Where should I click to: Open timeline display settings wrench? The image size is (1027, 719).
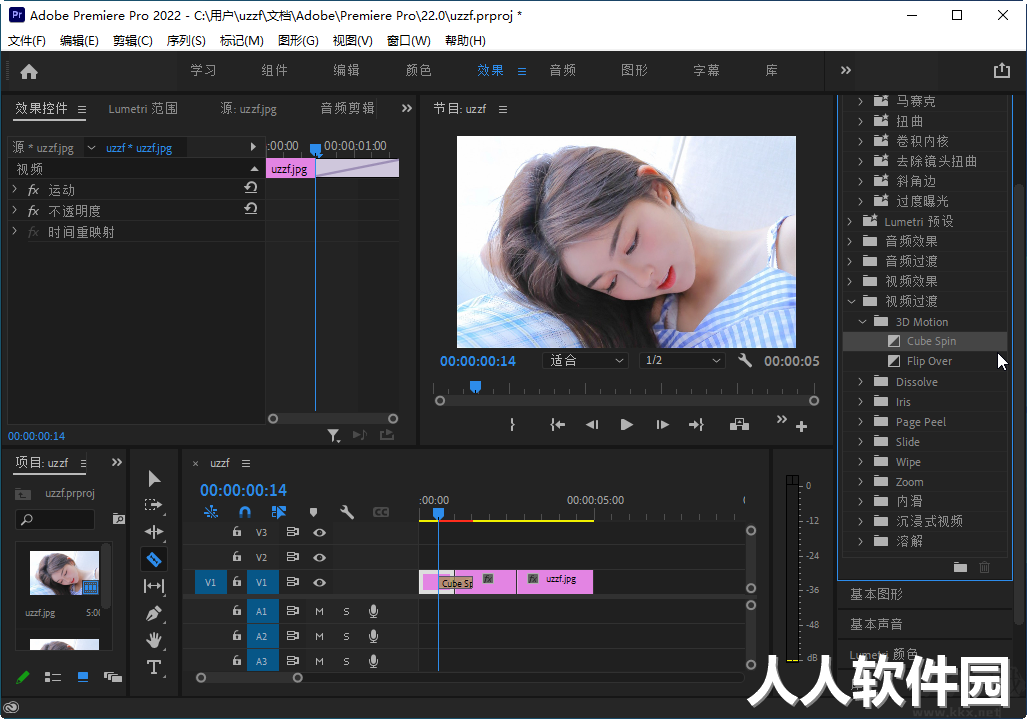tap(347, 512)
